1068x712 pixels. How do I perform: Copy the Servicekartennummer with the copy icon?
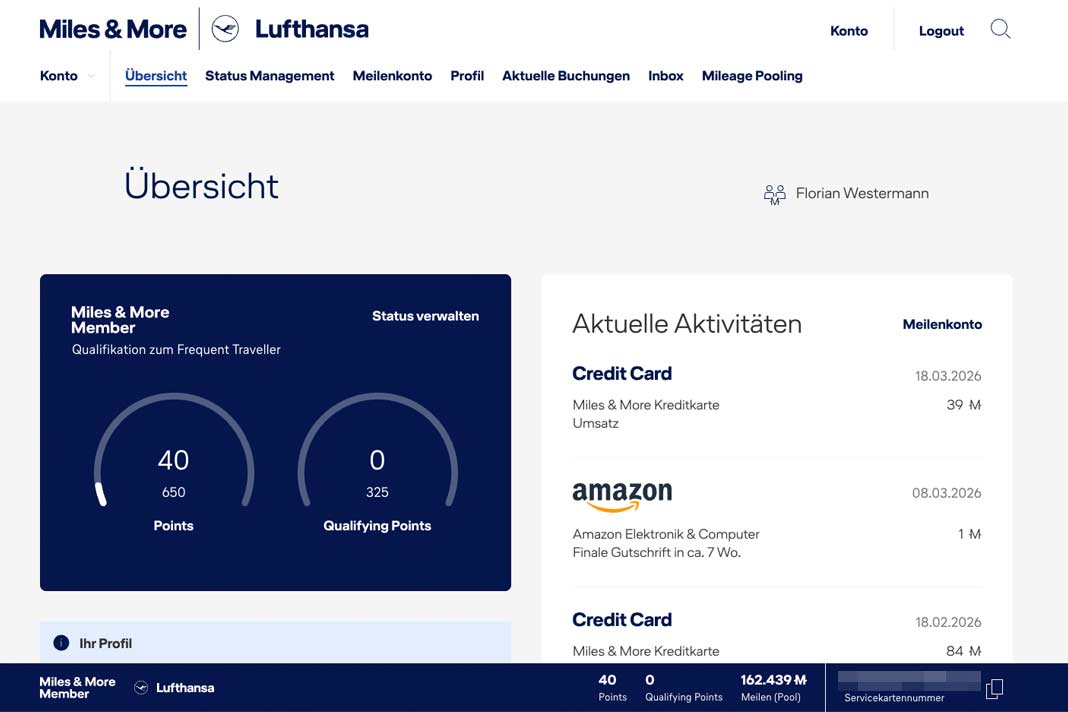click(x=994, y=688)
